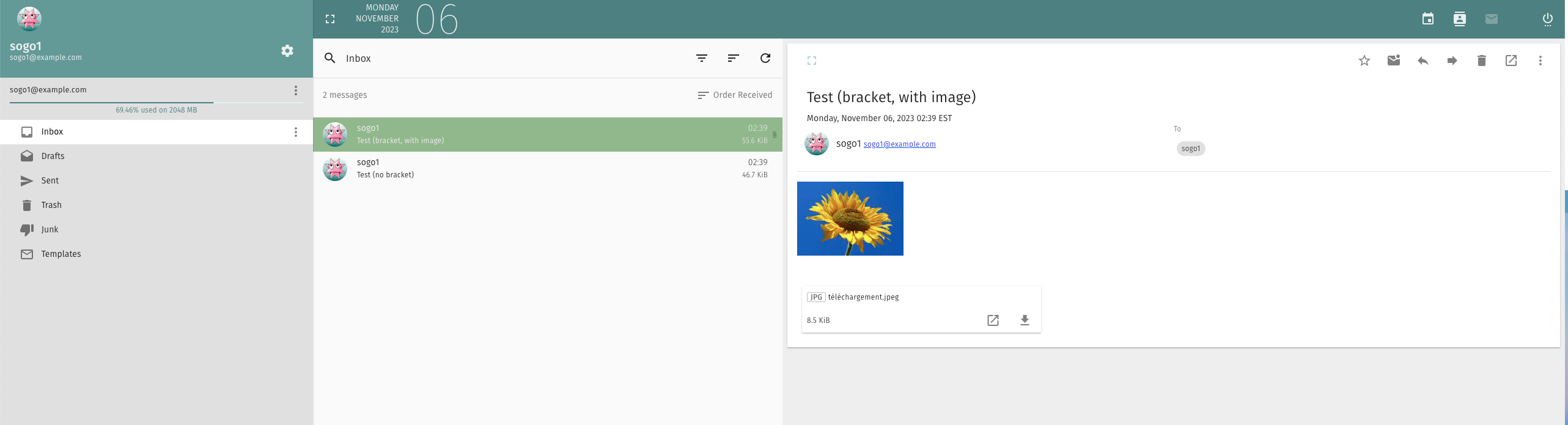Open the Inbox folder options menu
The width and height of the screenshot is (1568, 425).
point(296,132)
